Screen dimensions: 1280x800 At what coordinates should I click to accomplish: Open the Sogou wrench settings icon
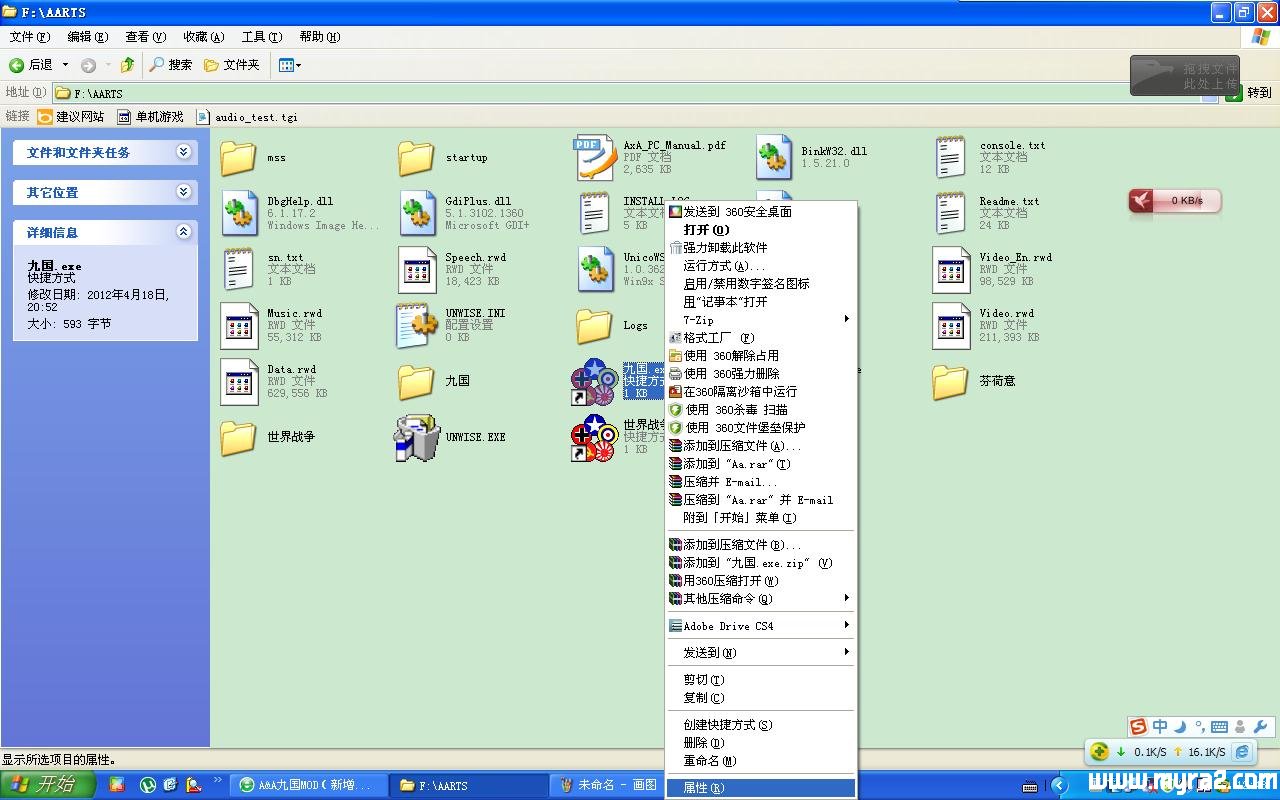[1261, 727]
